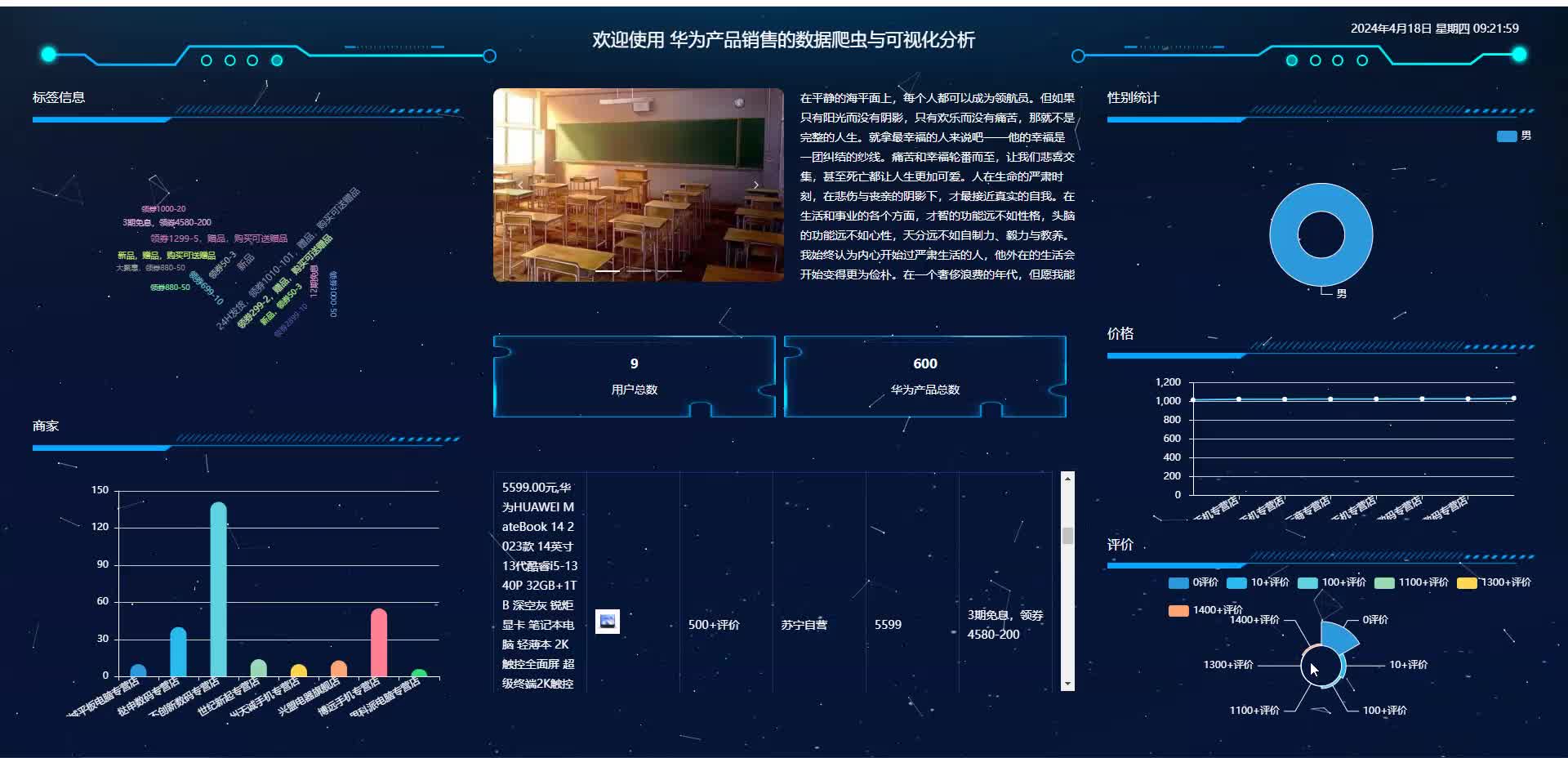Select the first carousel indicator bar

(608, 270)
